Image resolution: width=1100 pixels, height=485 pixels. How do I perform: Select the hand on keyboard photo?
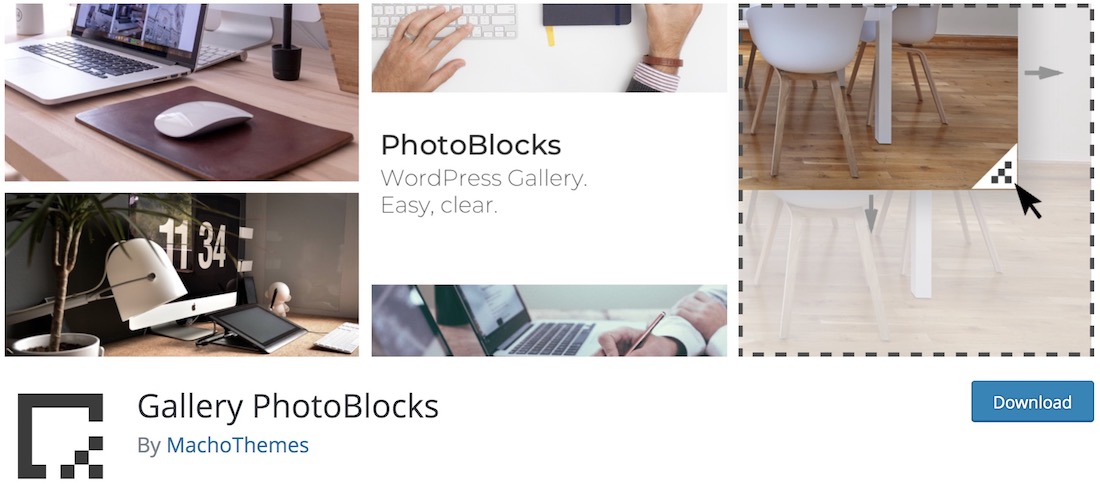[549, 48]
